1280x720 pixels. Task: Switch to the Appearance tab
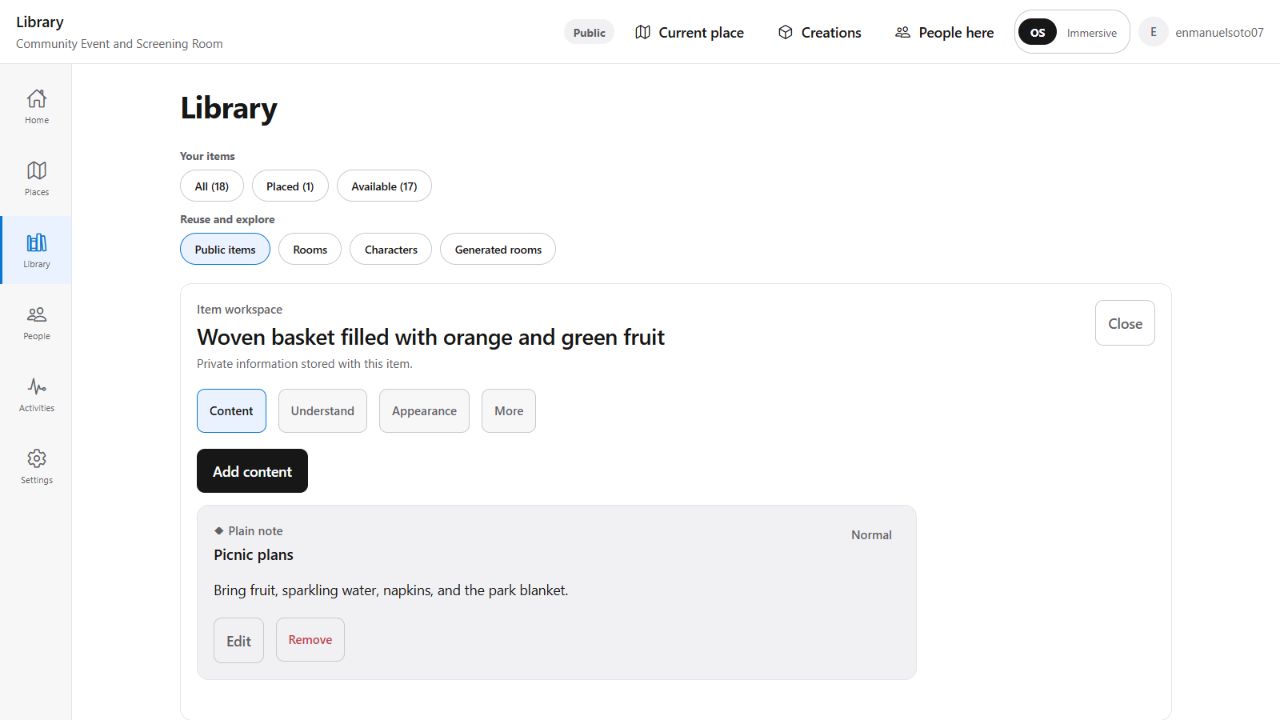pos(424,411)
